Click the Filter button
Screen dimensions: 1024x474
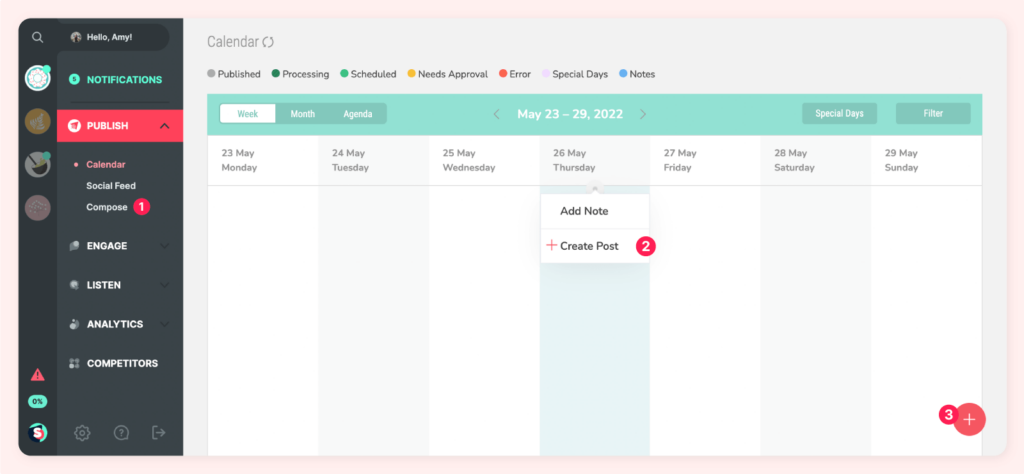(x=933, y=114)
